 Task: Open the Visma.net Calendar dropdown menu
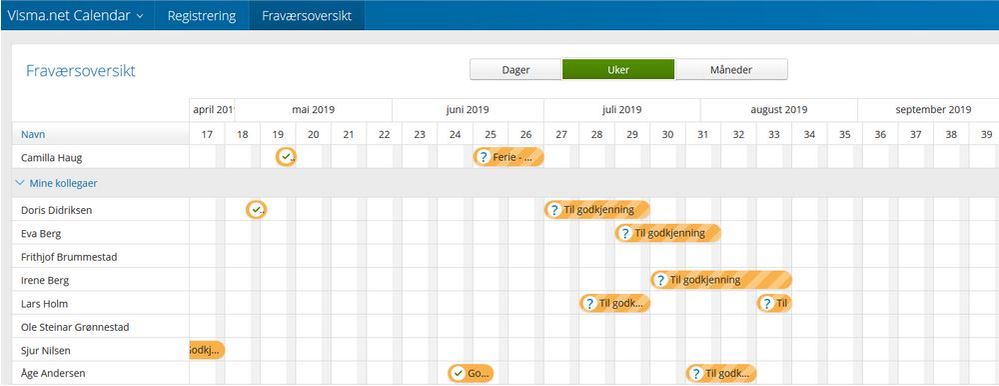(x=76, y=15)
